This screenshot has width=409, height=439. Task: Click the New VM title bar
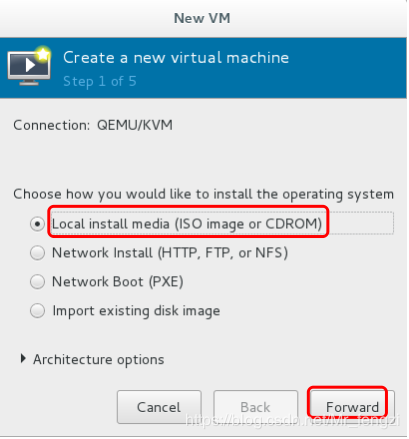point(202,18)
